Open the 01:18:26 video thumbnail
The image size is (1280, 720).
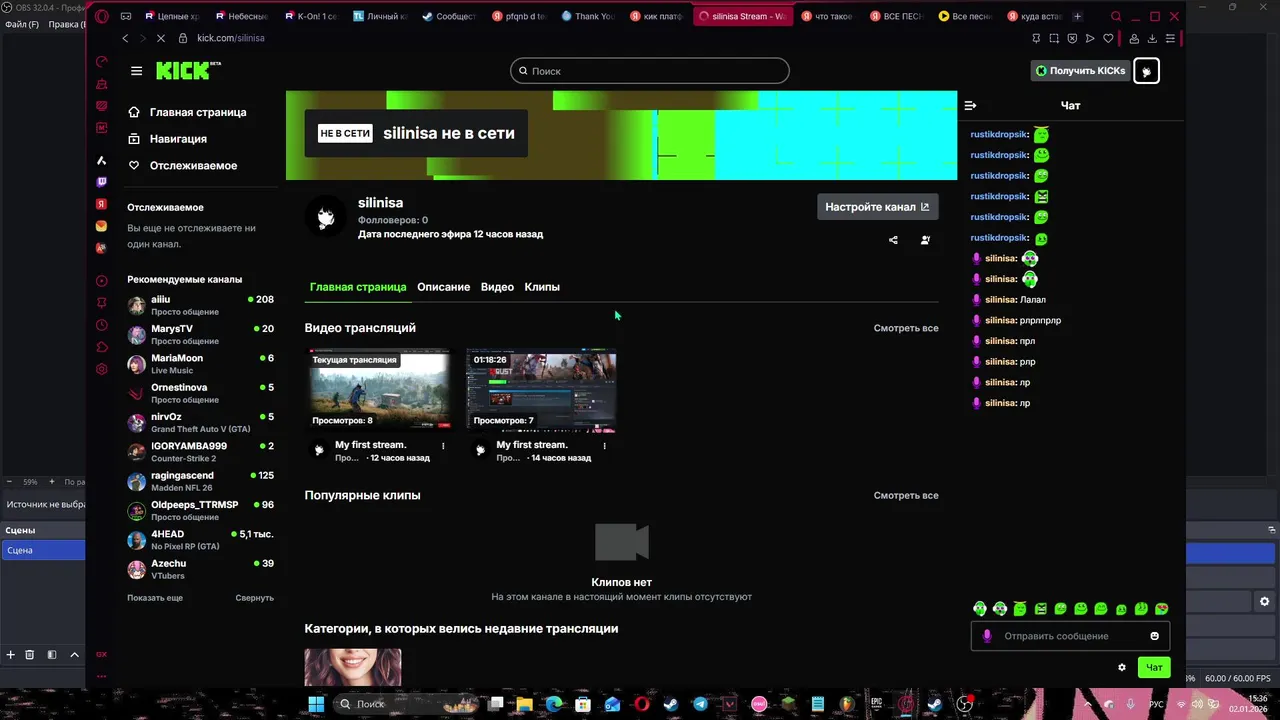pyautogui.click(x=541, y=390)
